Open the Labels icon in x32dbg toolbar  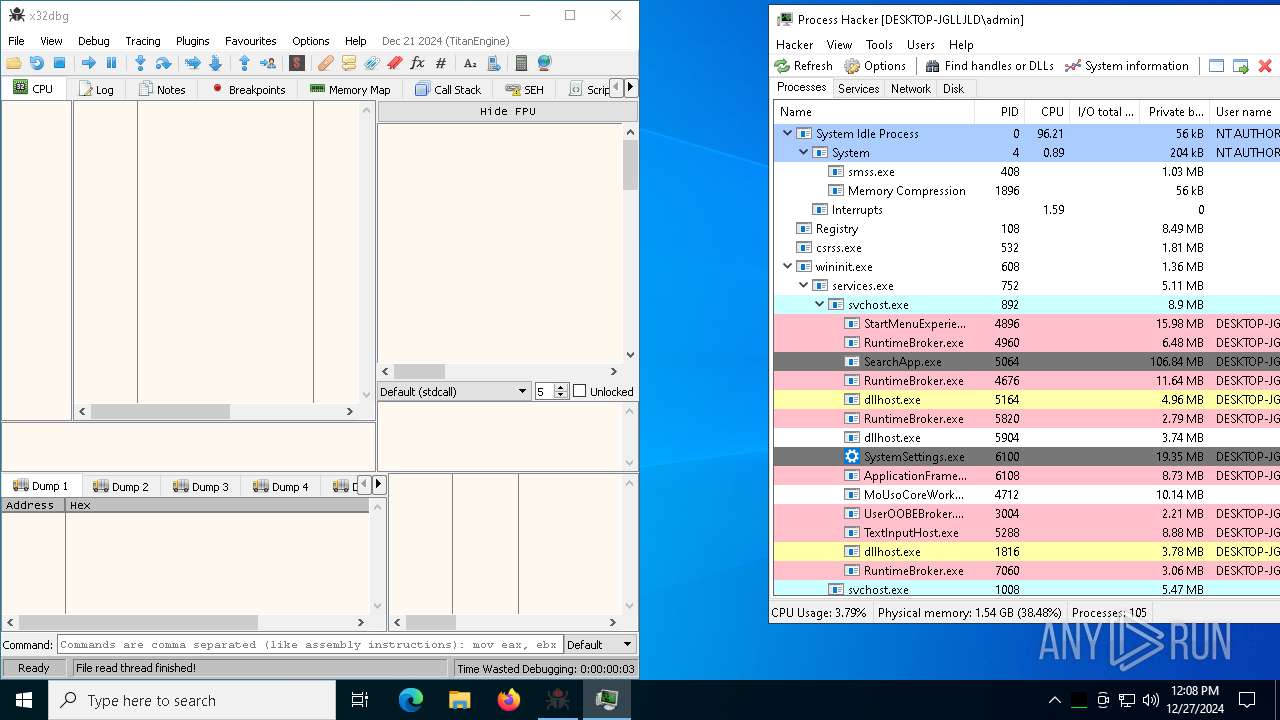coord(371,63)
